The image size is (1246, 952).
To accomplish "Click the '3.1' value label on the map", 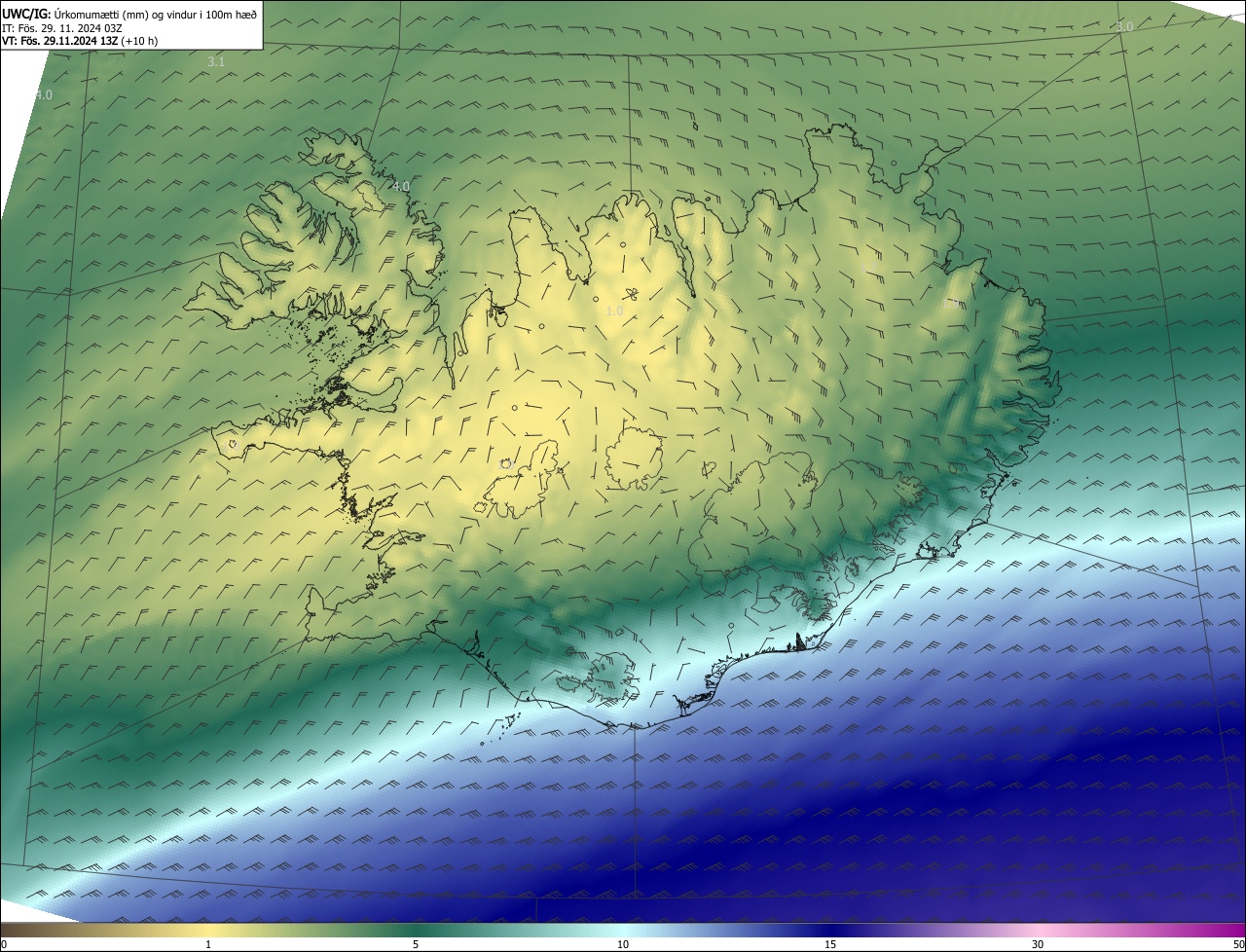I will [x=216, y=62].
